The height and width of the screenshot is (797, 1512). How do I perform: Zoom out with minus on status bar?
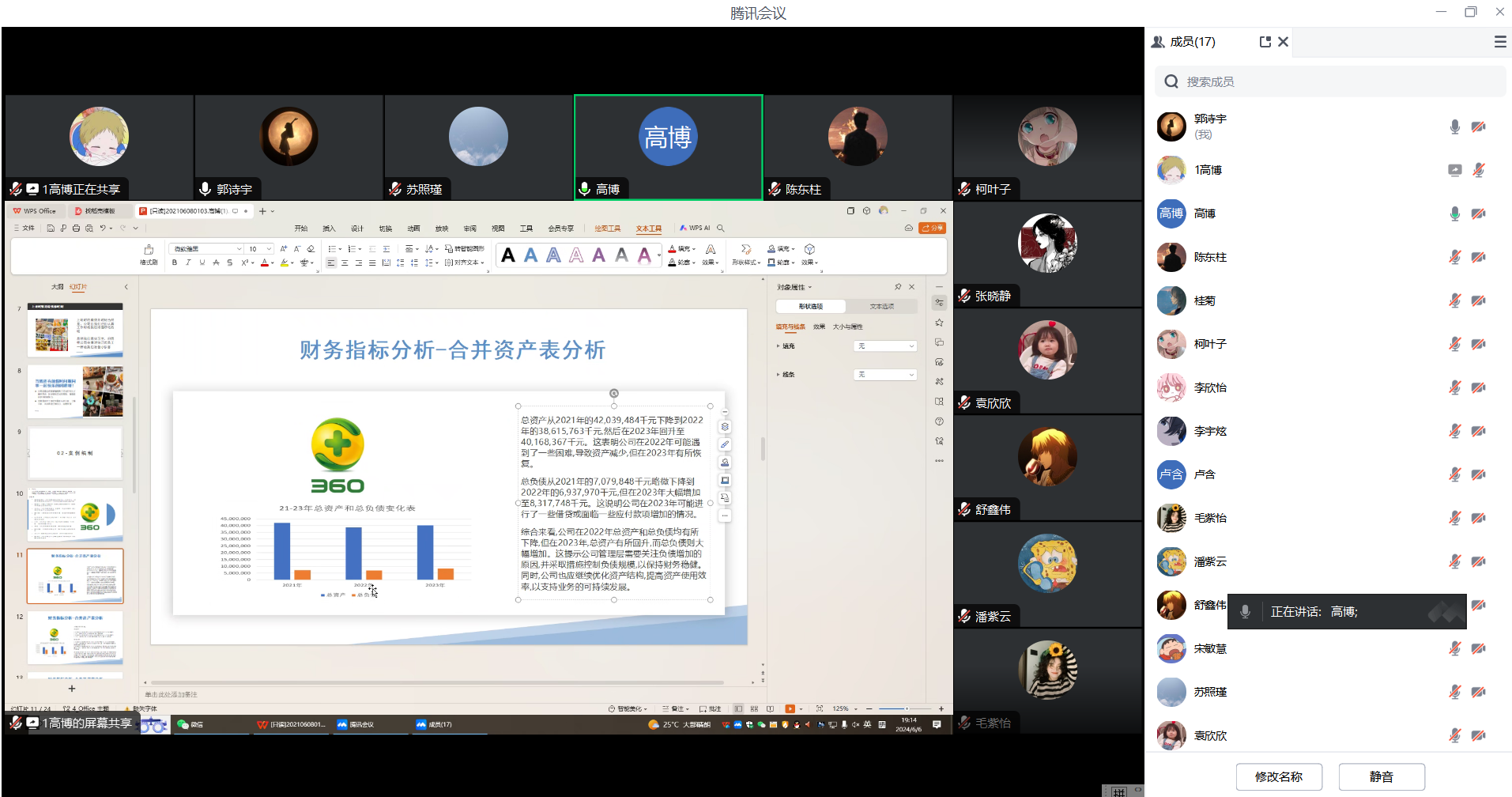869,708
